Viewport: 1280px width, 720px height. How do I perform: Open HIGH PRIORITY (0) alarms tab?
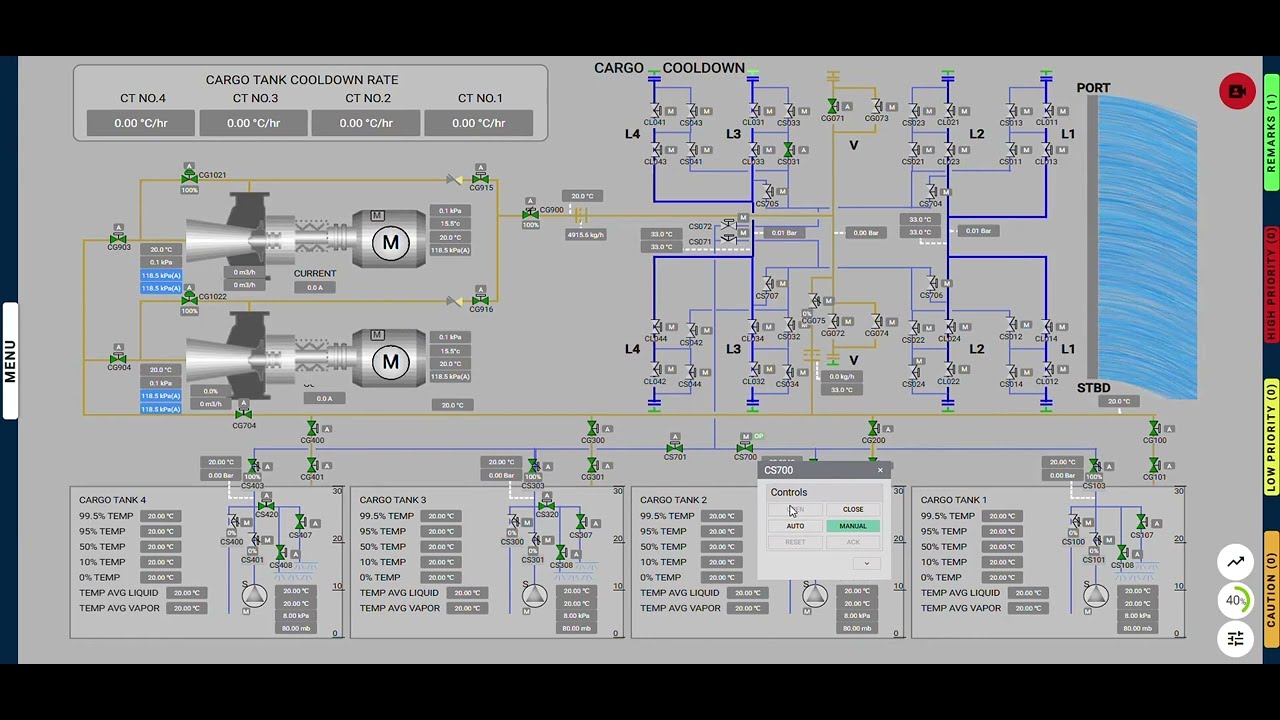(1272, 285)
